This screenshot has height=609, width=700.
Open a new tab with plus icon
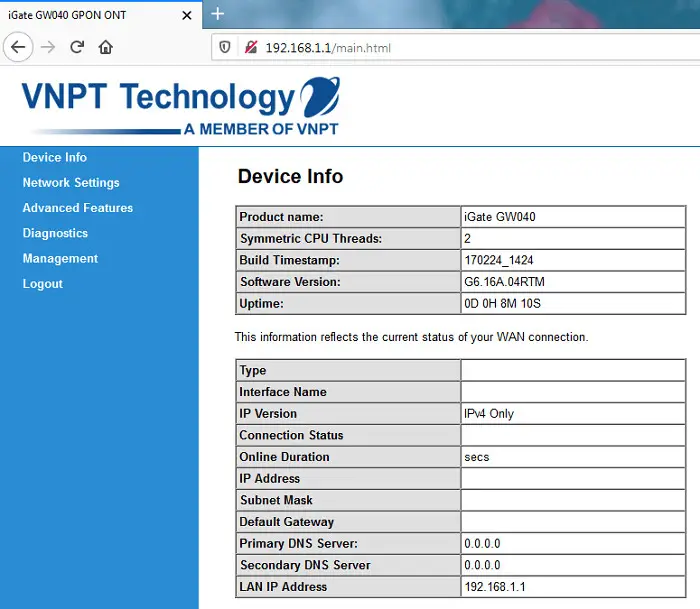[x=217, y=14]
